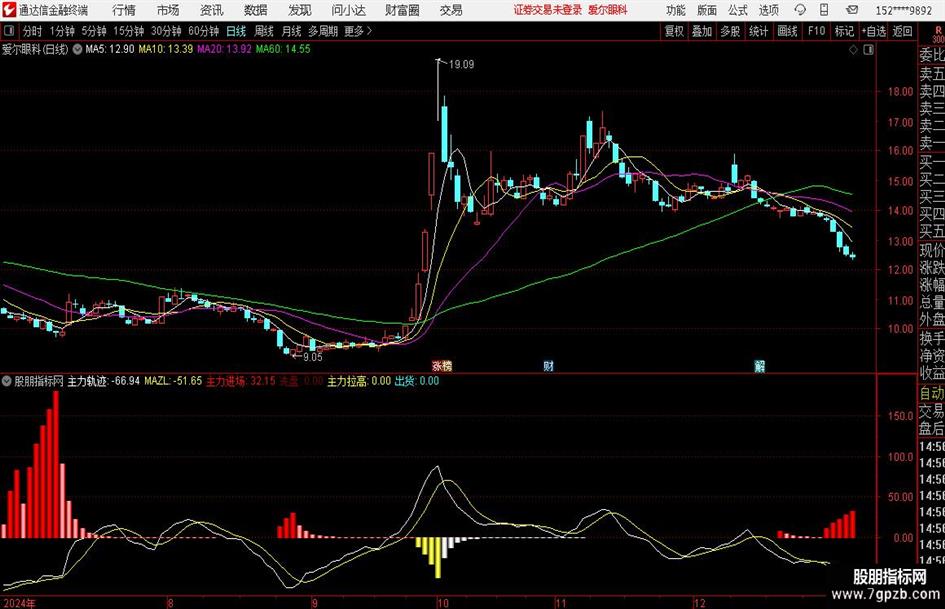The image size is (945, 609).
Task: Open the 问小达 menu
Action: [348, 10]
